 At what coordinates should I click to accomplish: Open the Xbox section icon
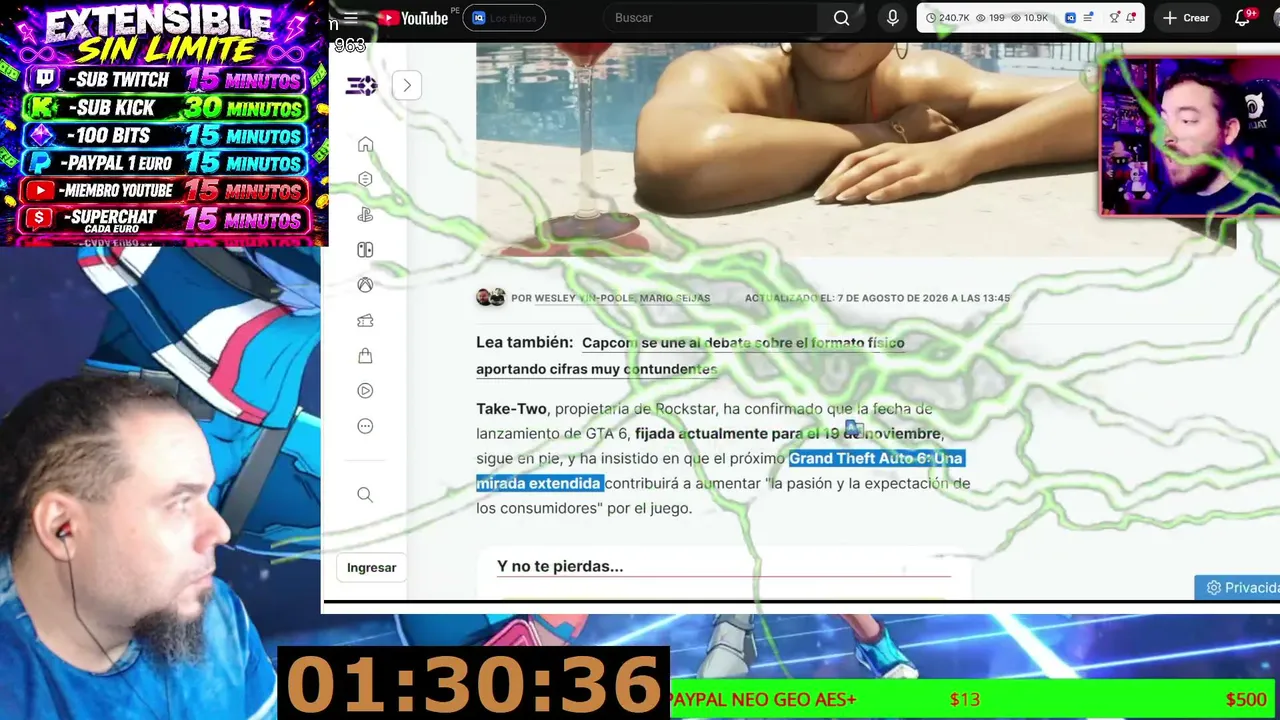pos(365,285)
